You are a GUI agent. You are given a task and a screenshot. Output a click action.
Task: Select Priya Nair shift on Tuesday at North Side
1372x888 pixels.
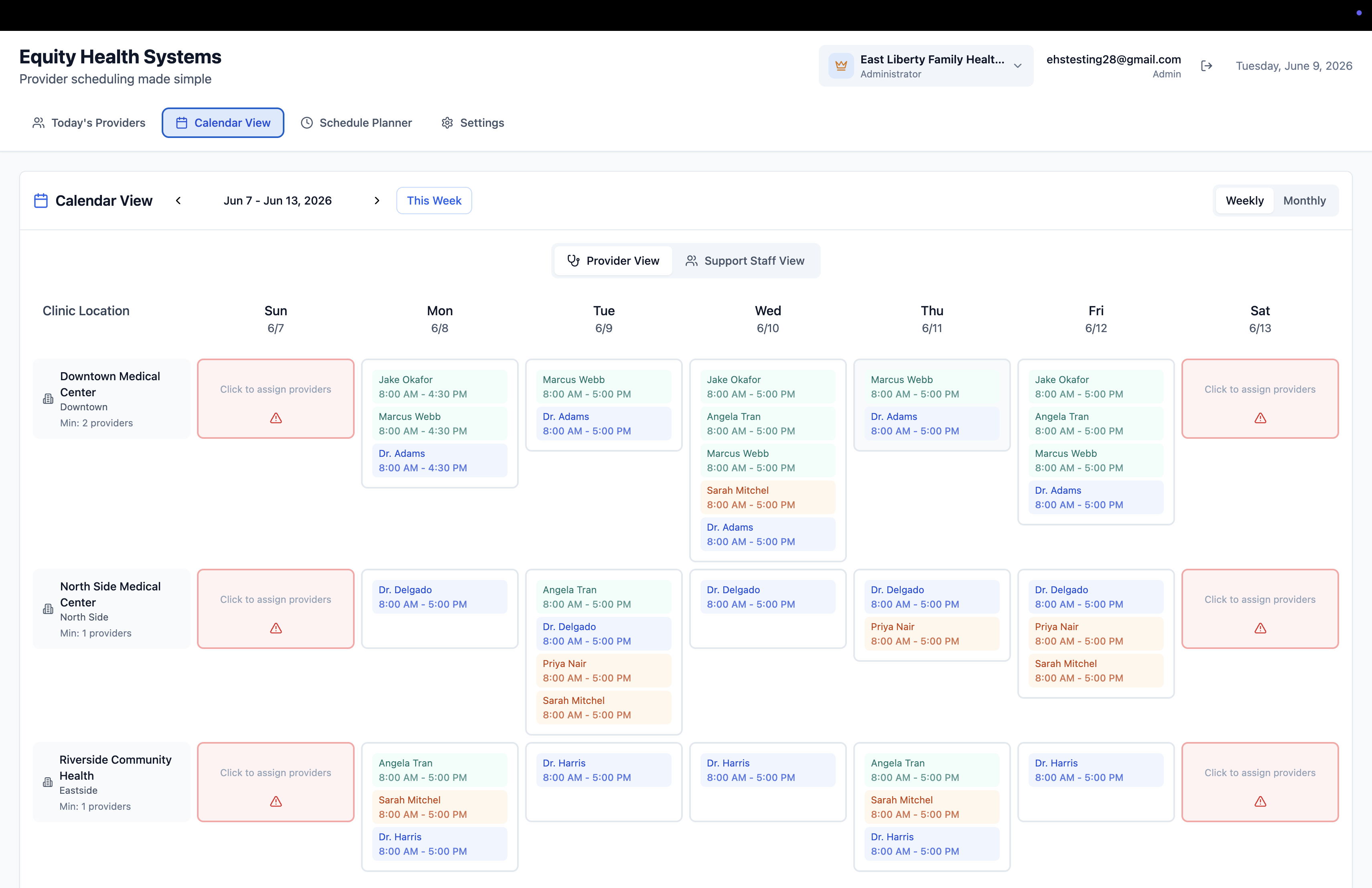604,671
